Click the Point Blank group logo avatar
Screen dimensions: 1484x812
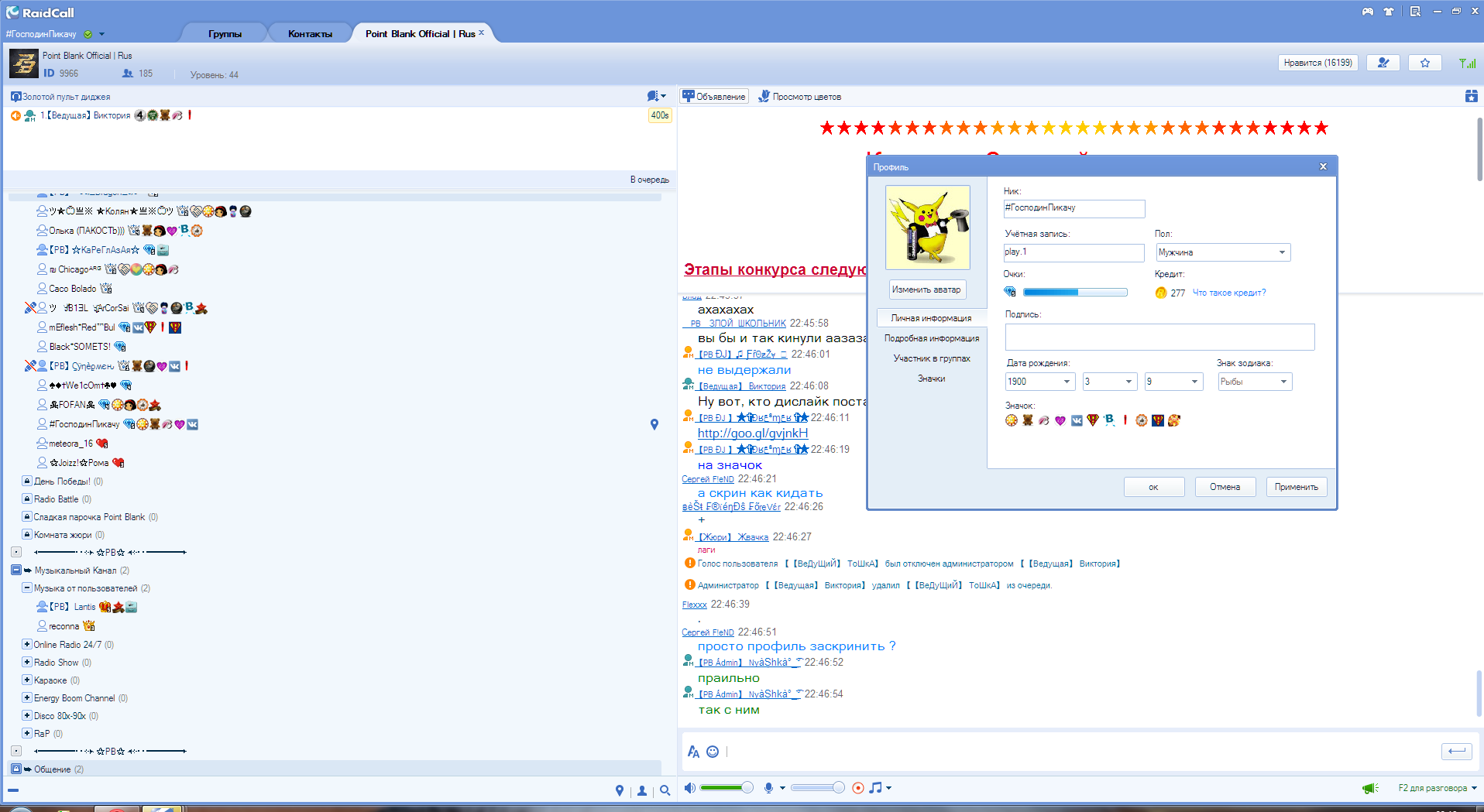tap(24, 63)
